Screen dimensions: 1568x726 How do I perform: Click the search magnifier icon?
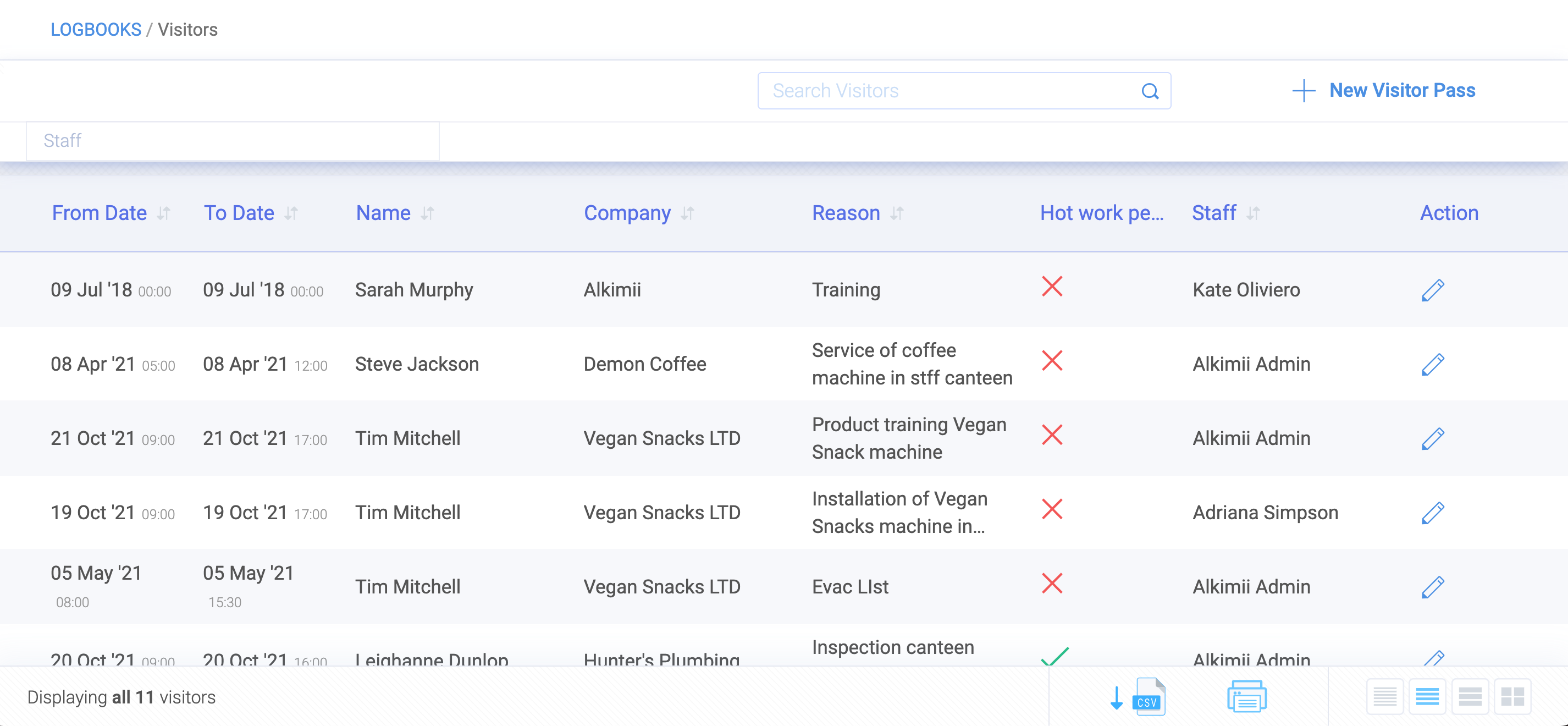coord(1149,91)
